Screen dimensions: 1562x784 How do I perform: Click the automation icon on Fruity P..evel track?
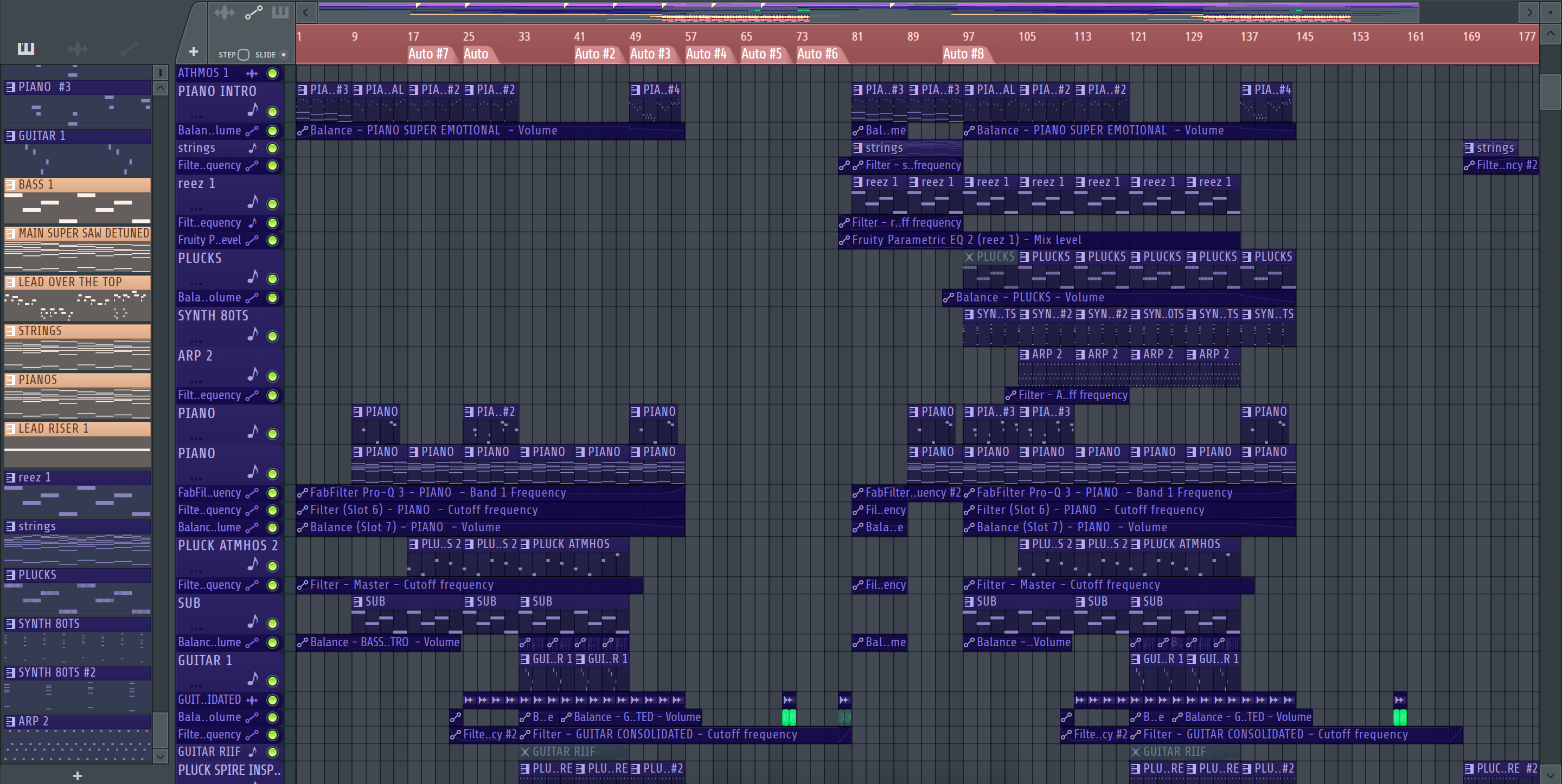pos(252,240)
